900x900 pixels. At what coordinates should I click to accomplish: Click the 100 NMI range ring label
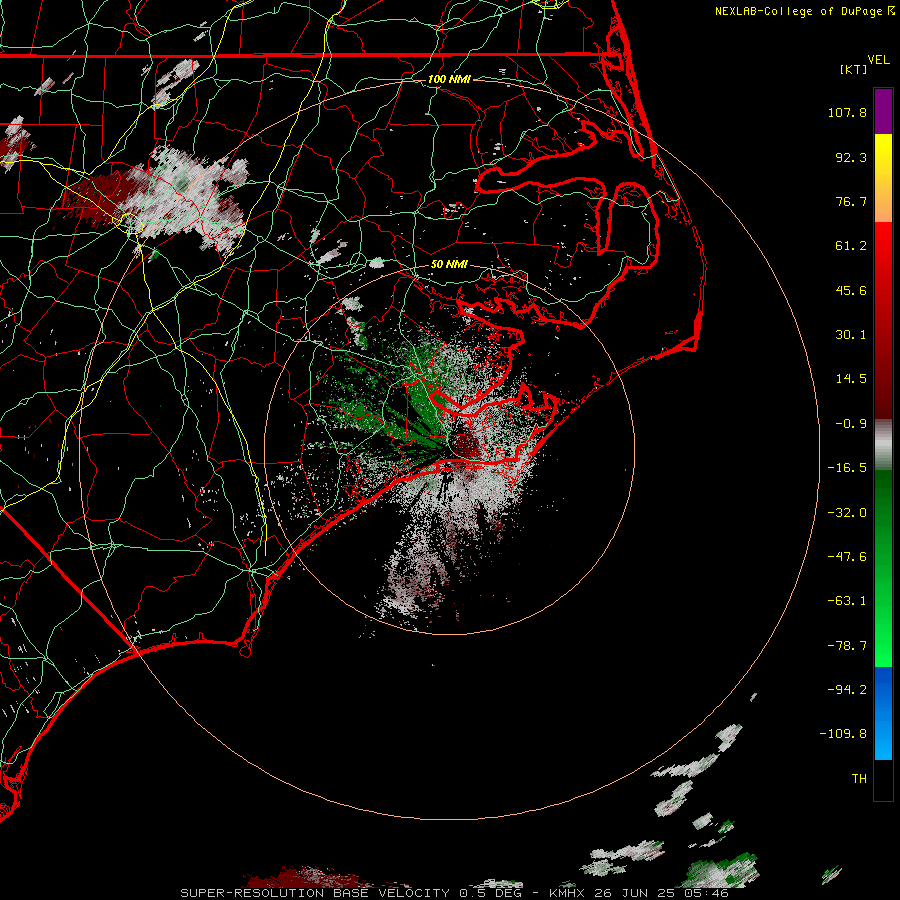449,79
